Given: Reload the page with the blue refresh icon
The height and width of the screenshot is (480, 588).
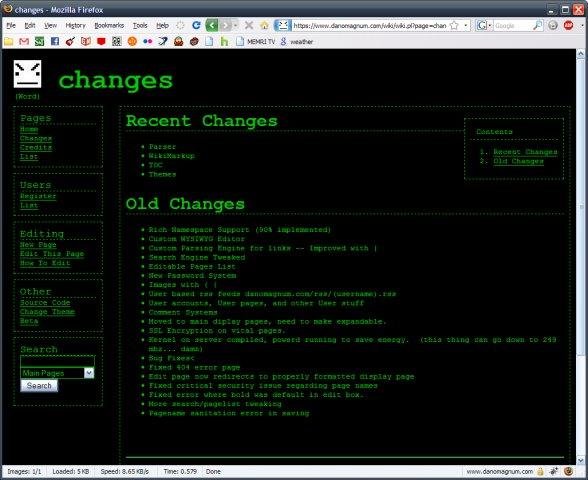Looking at the screenshot, I should click(196, 26).
